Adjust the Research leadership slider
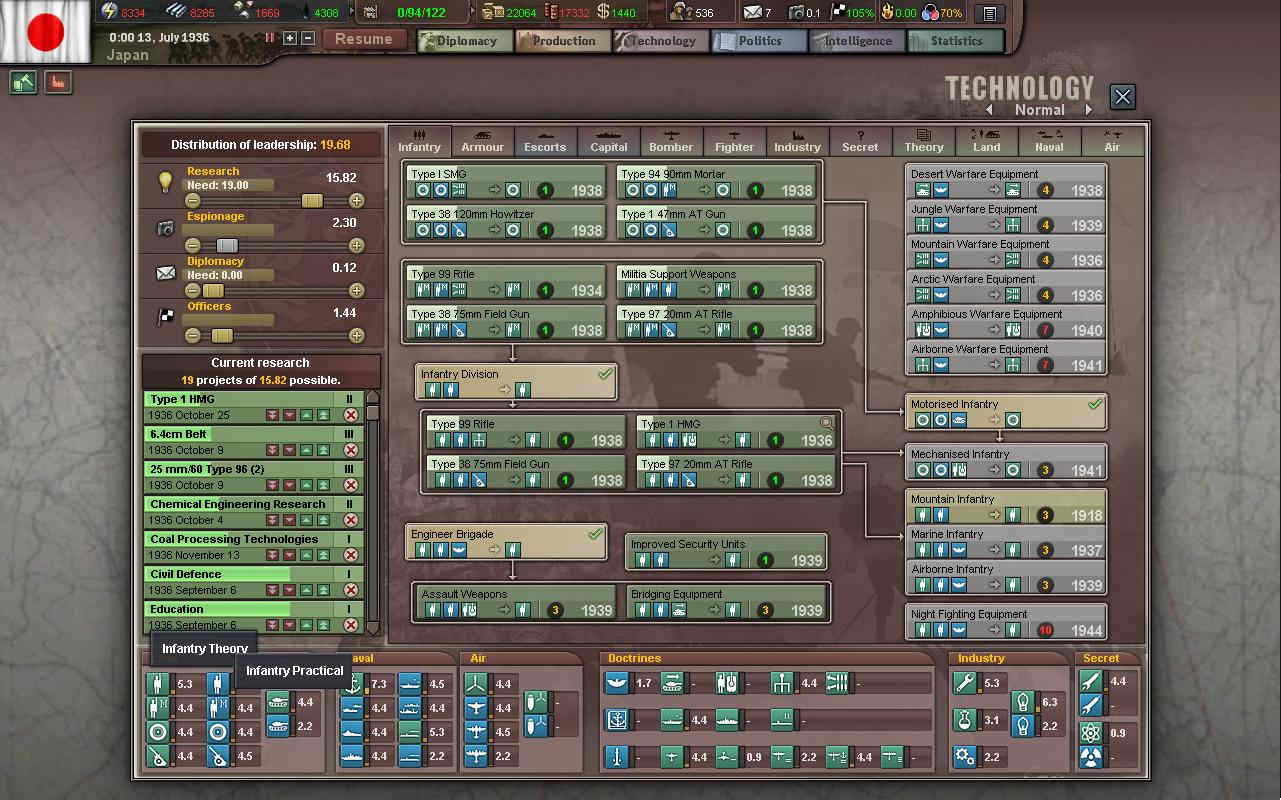 coord(313,200)
